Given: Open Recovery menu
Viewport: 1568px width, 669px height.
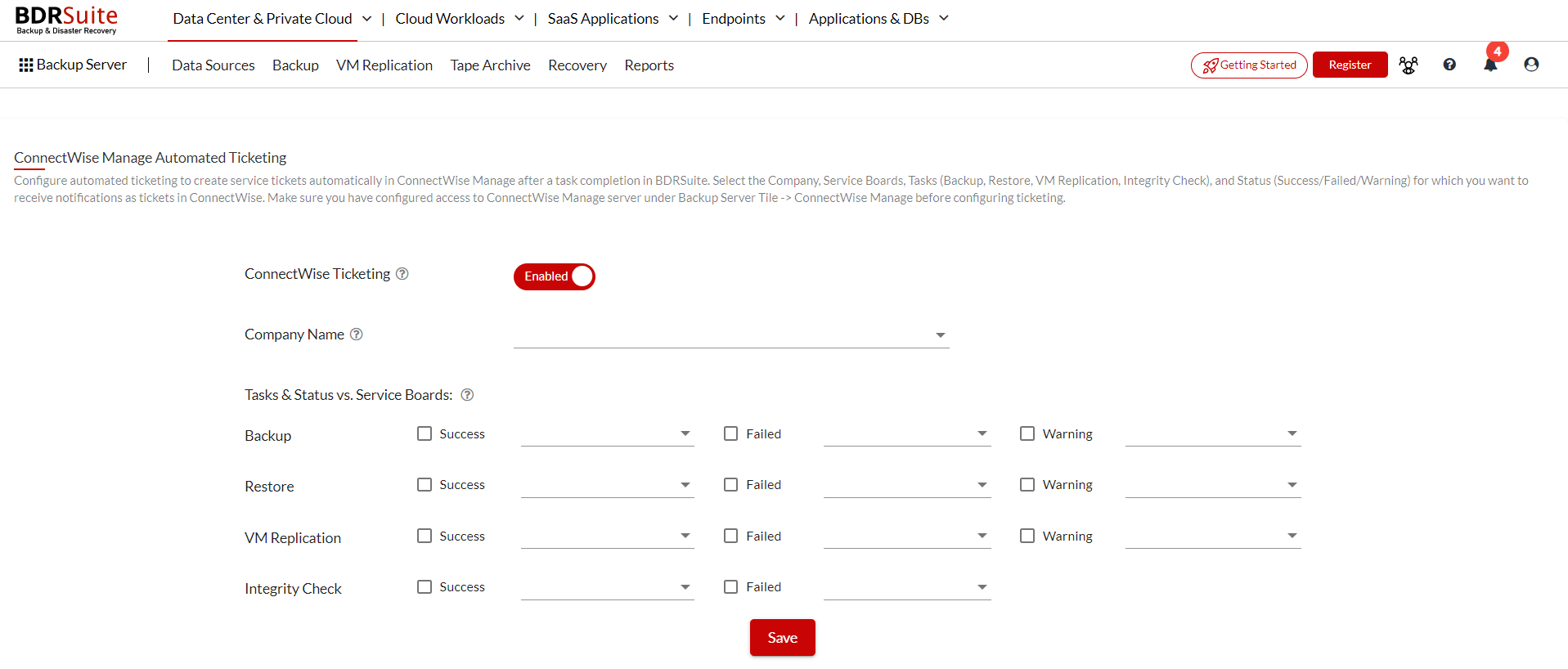Looking at the screenshot, I should pyautogui.click(x=577, y=65).
